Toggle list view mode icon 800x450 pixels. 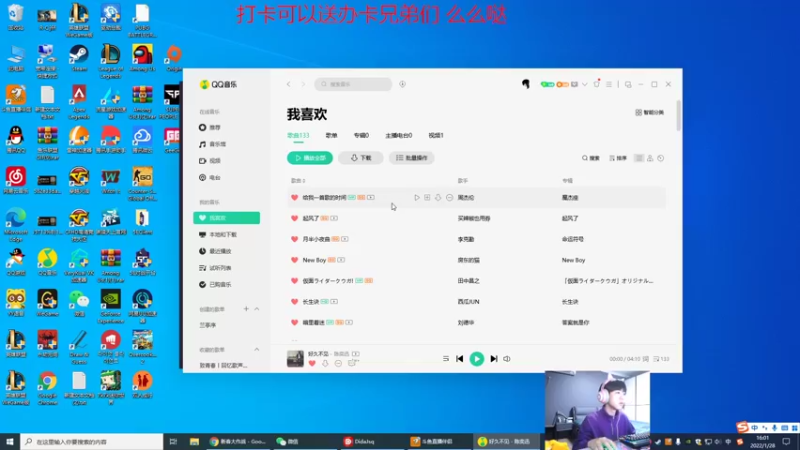(x=639, y=158)
